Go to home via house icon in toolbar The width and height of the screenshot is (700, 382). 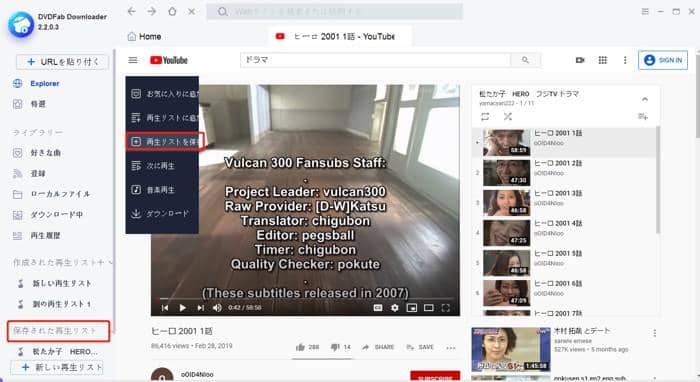[x=172, y=12]
